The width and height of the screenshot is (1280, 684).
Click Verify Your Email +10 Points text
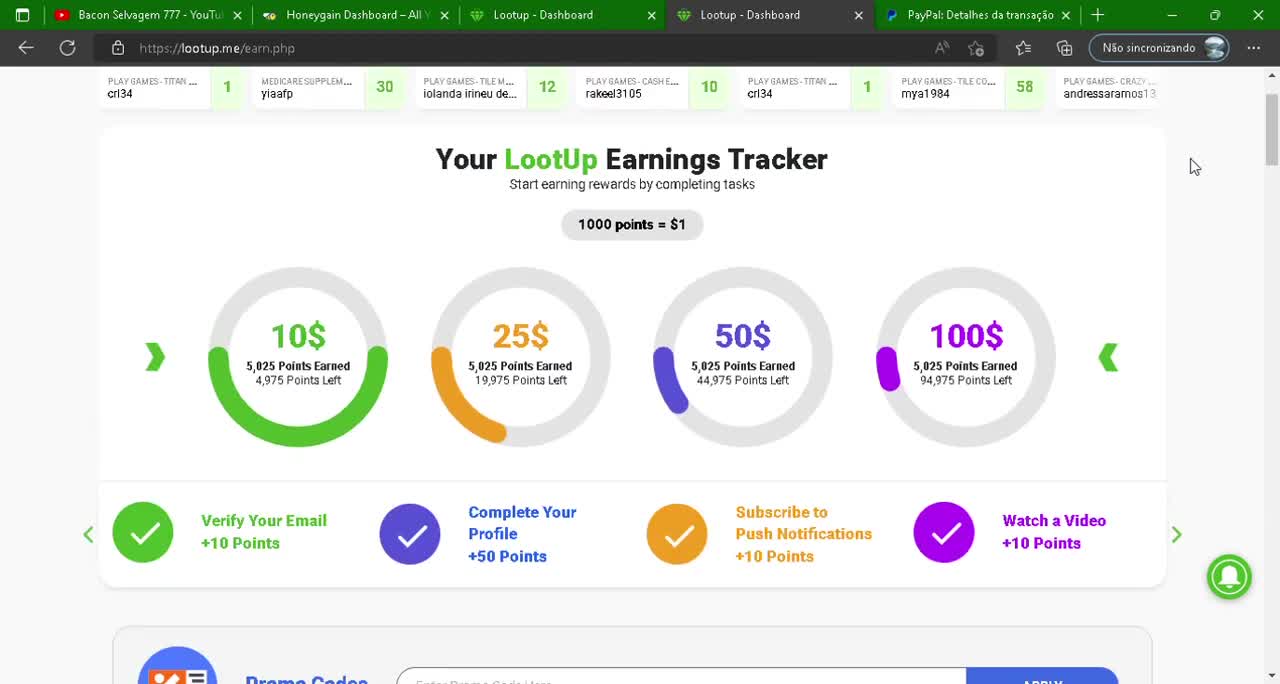(x=264, y=532)
